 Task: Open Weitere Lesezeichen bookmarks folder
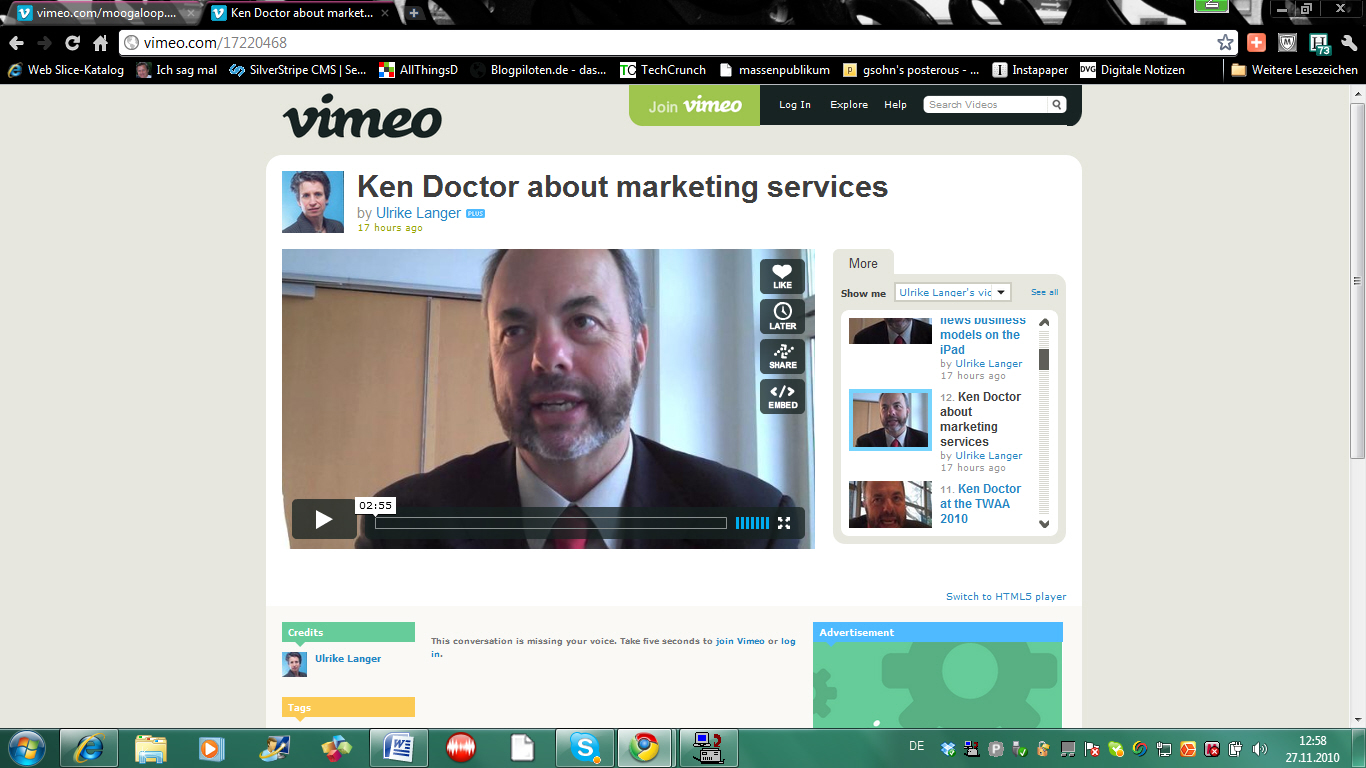[1294, 70]
